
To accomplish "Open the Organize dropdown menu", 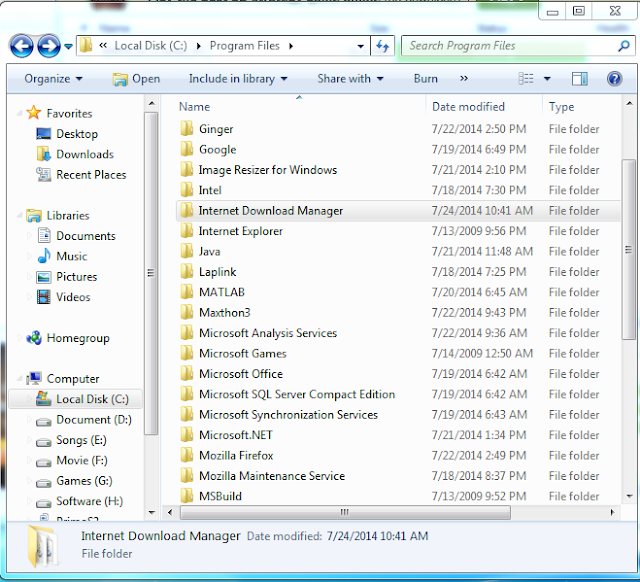I will coord(53,78).
